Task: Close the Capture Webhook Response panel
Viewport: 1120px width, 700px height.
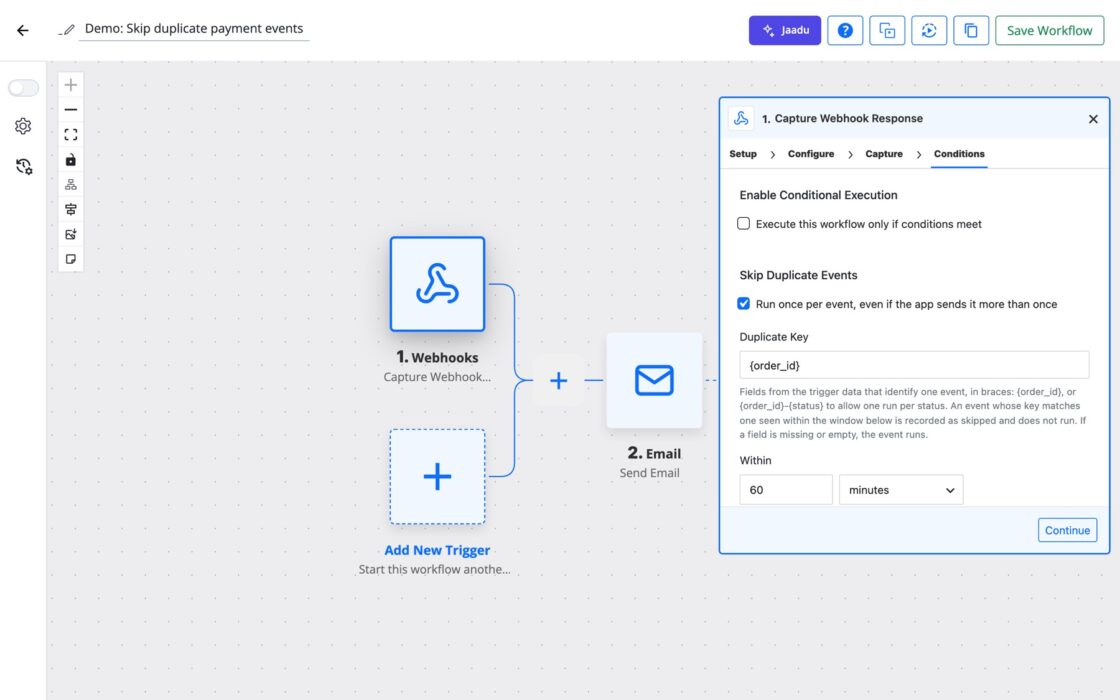Action: pyautogui.click(x=1093, y=119)
